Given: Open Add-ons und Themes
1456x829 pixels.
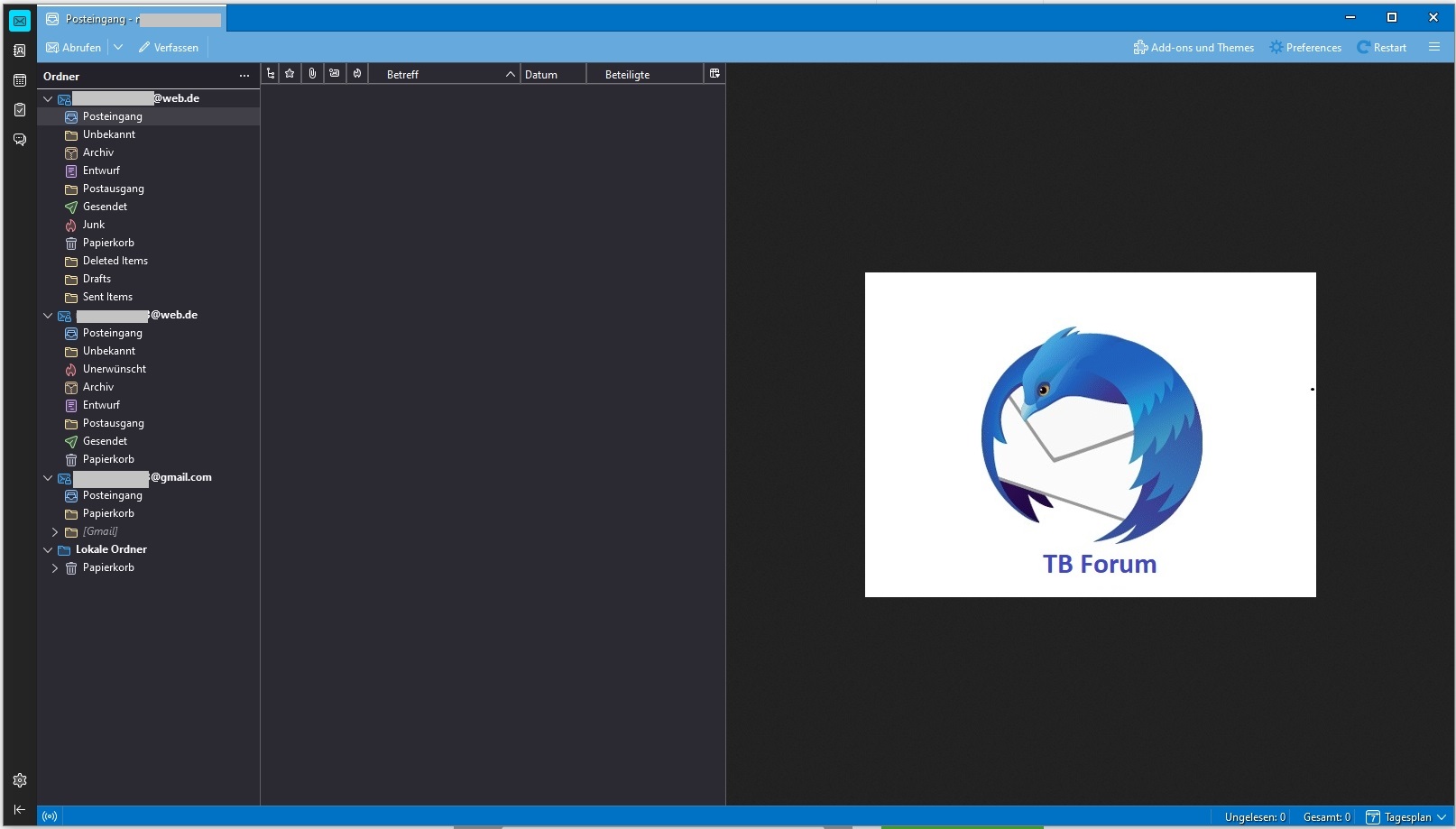Looking at the screenshot, I should point(1193,48).
